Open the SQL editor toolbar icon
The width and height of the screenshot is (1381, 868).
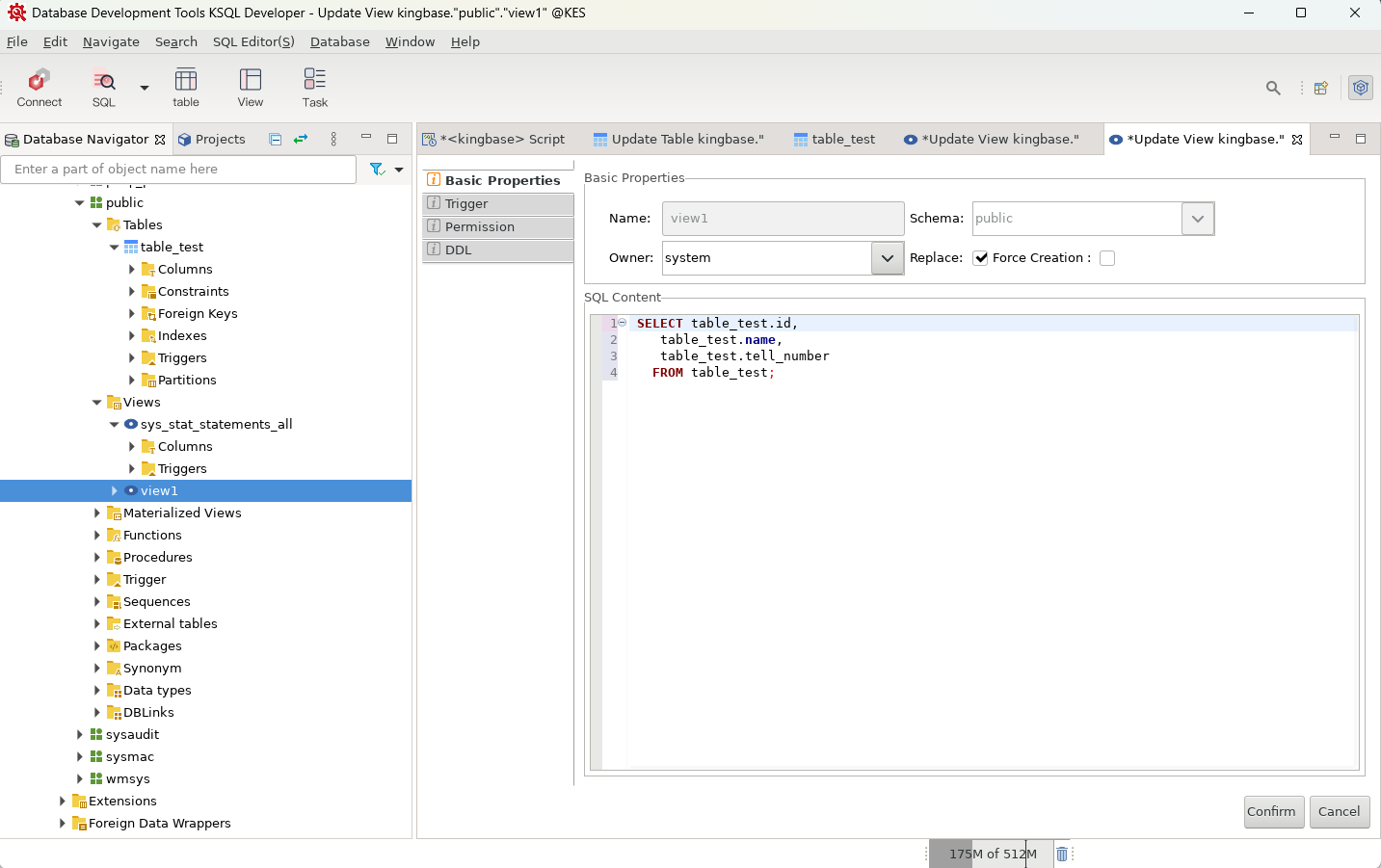[x=103, y=88]
